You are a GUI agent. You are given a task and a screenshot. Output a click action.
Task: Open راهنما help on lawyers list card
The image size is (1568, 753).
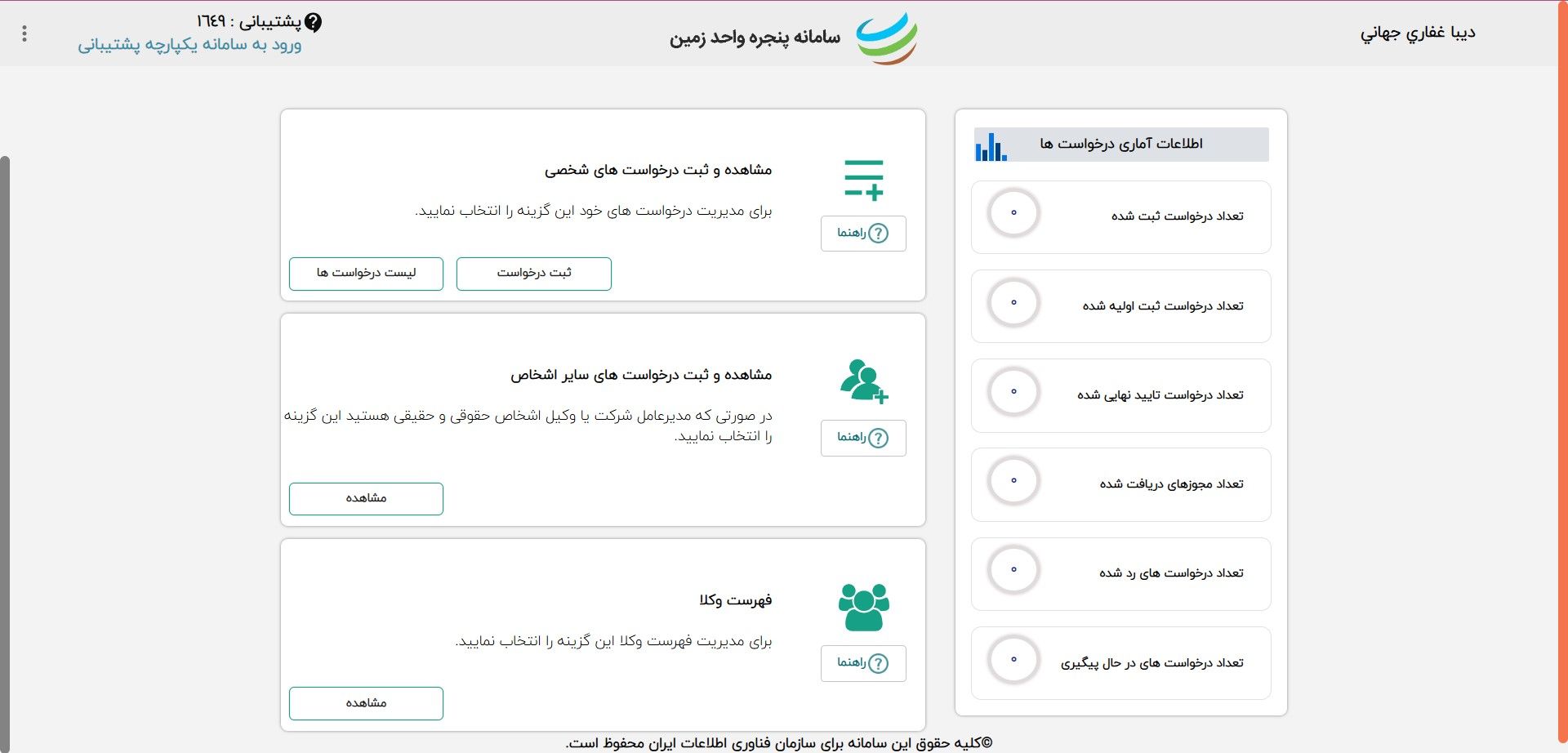[x=862, y=663]
